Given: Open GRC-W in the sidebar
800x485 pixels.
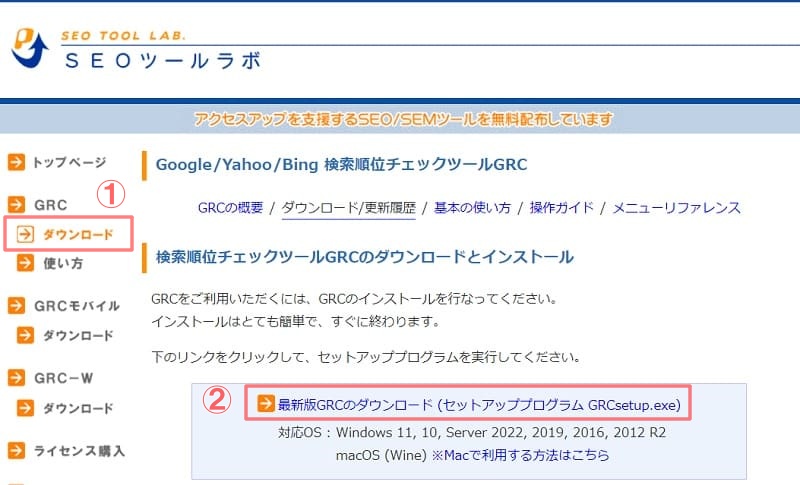Looking at the screenshot, I should click(64, 378).
